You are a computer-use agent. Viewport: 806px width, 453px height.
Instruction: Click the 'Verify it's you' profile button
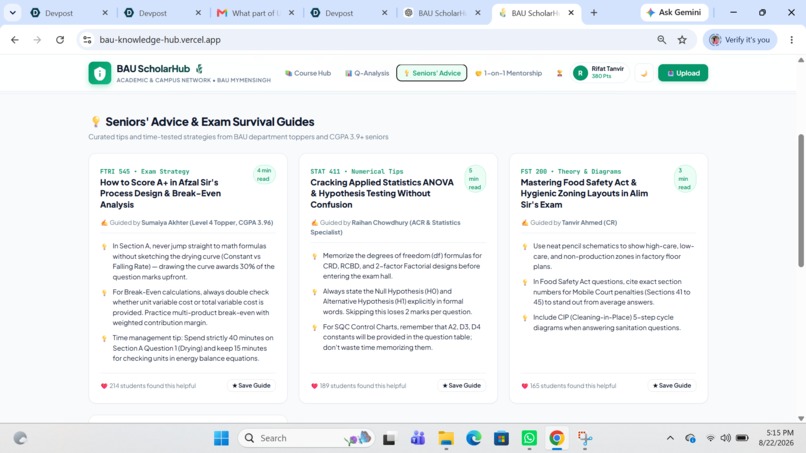pyautogui.click(x=740, y=40)
